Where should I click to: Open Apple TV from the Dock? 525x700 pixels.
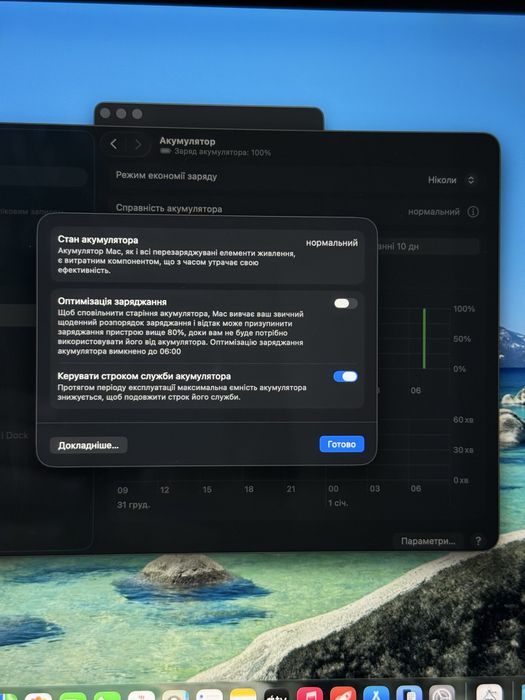click(x=276, y=695)
